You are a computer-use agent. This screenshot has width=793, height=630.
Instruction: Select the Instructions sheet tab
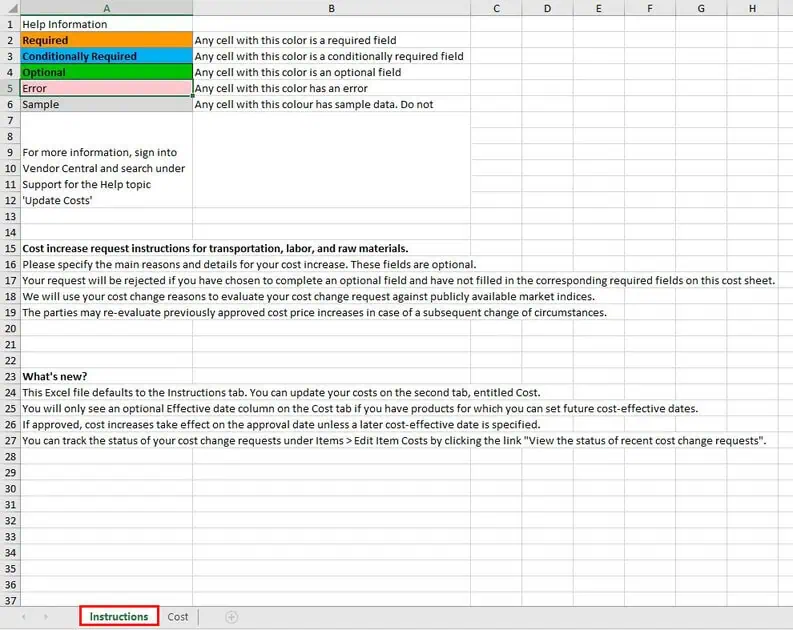[119, 616]
